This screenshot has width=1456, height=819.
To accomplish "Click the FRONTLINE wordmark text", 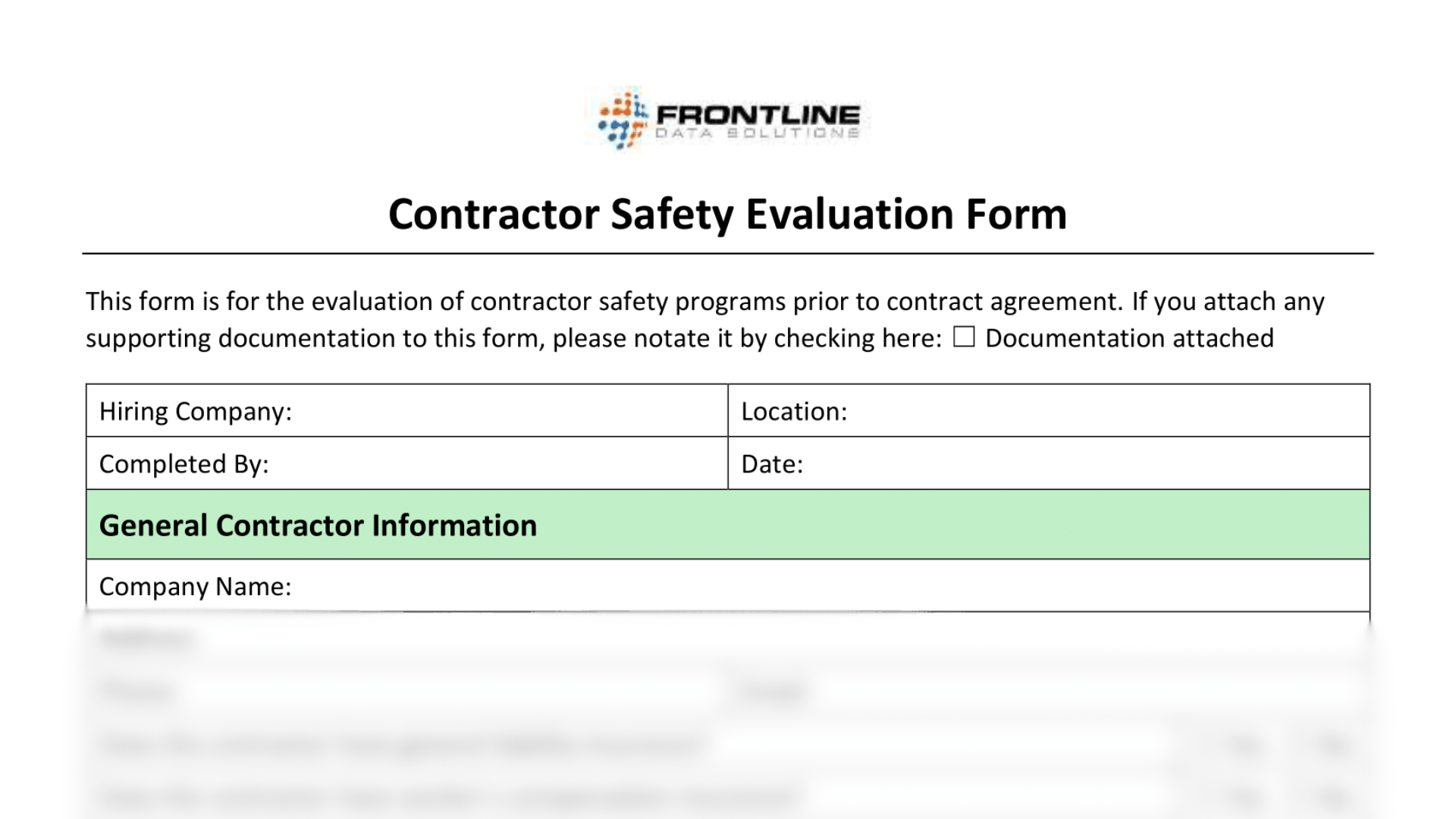I will pos(758,115).
